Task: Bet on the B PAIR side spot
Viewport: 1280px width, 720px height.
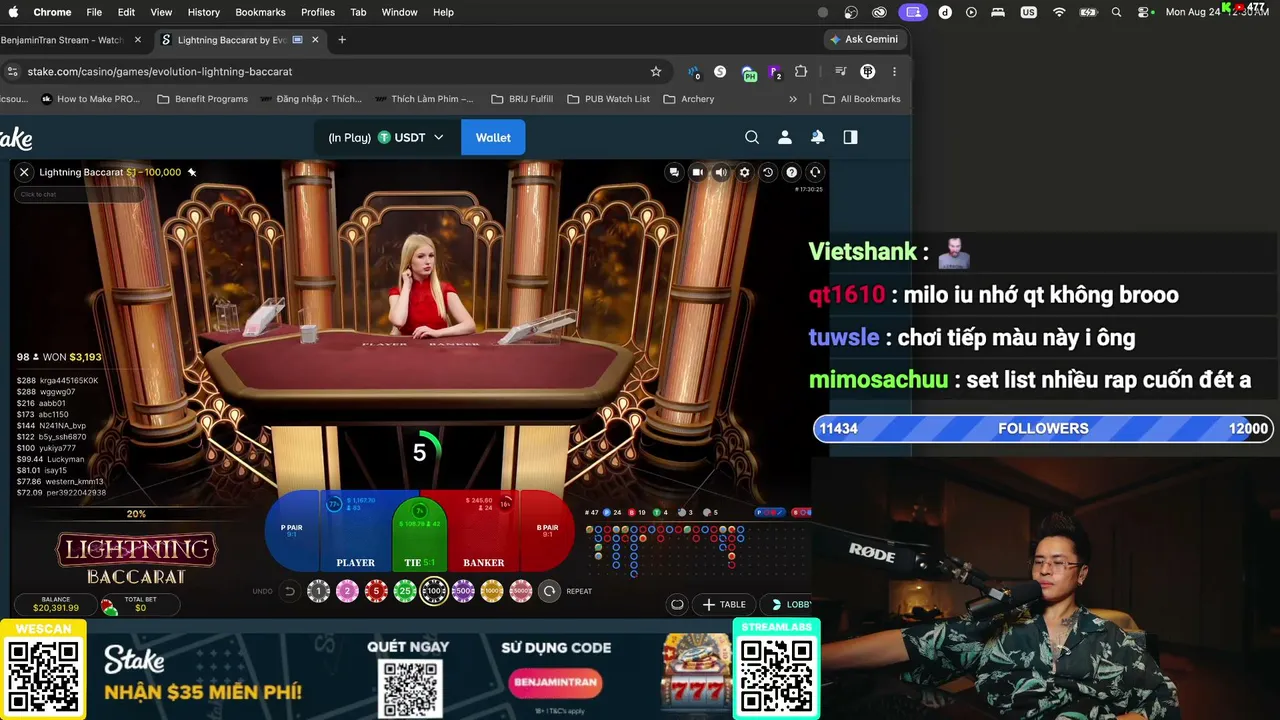Action: [547, 530]
